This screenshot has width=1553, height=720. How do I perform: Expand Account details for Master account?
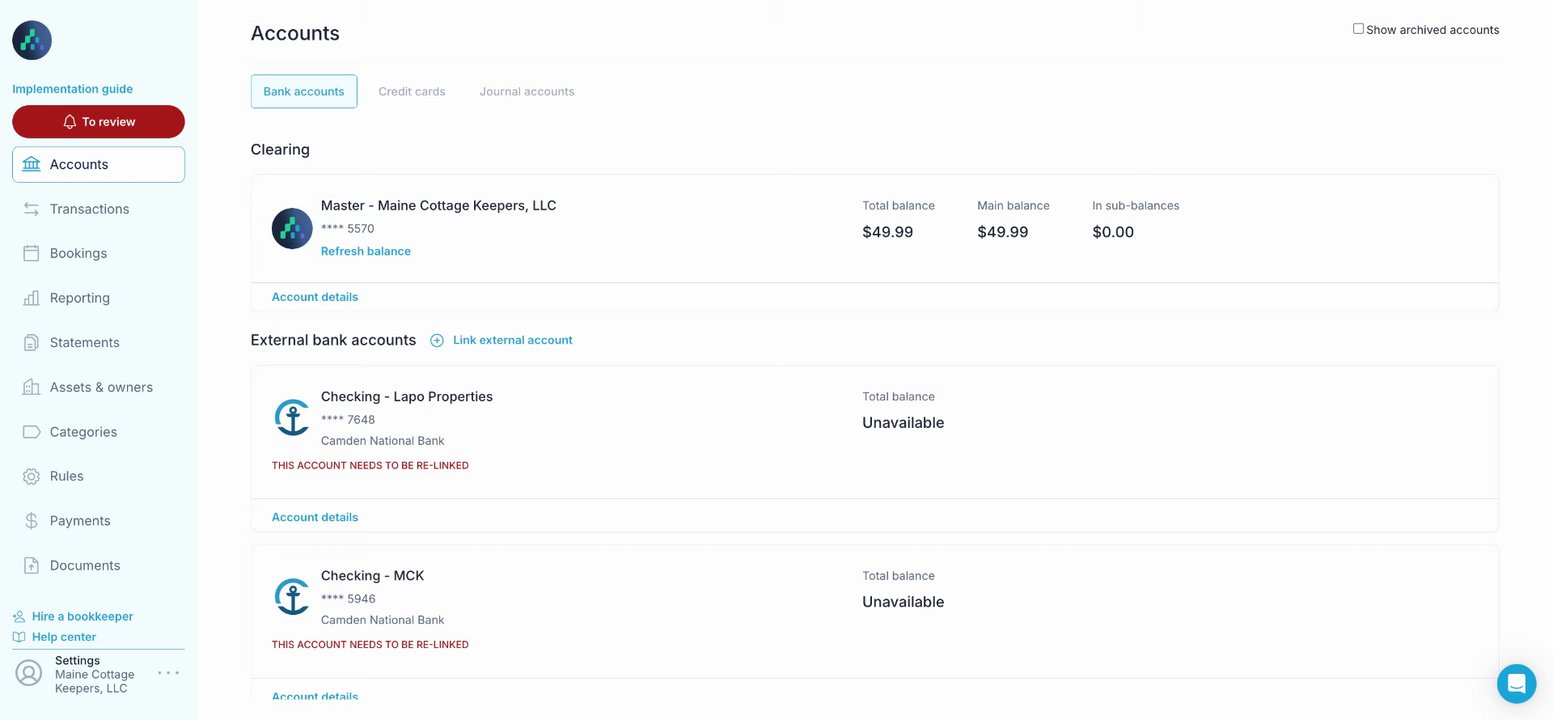pyautogui.click(x=315, y=297)
